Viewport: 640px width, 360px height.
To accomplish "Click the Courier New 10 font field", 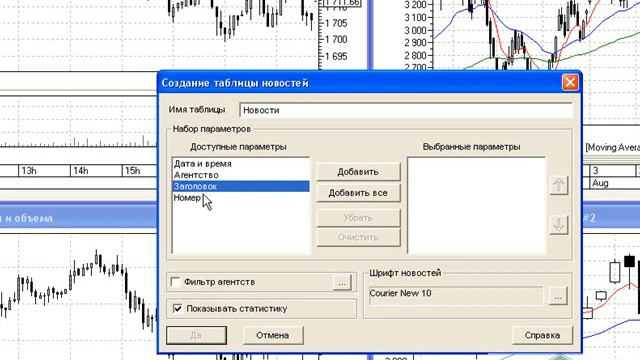I will [x=456, y=296].
